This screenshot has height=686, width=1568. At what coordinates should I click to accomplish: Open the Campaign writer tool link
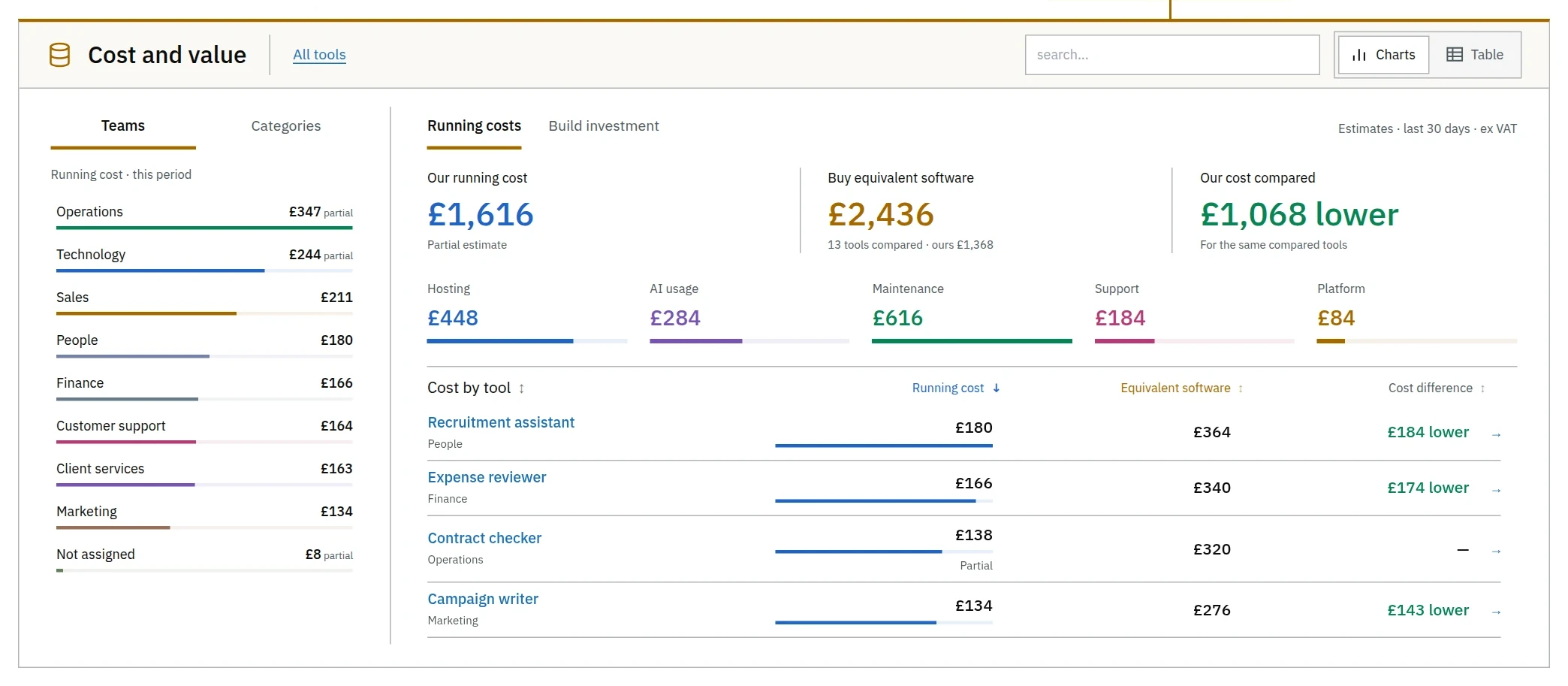(483, 599)
